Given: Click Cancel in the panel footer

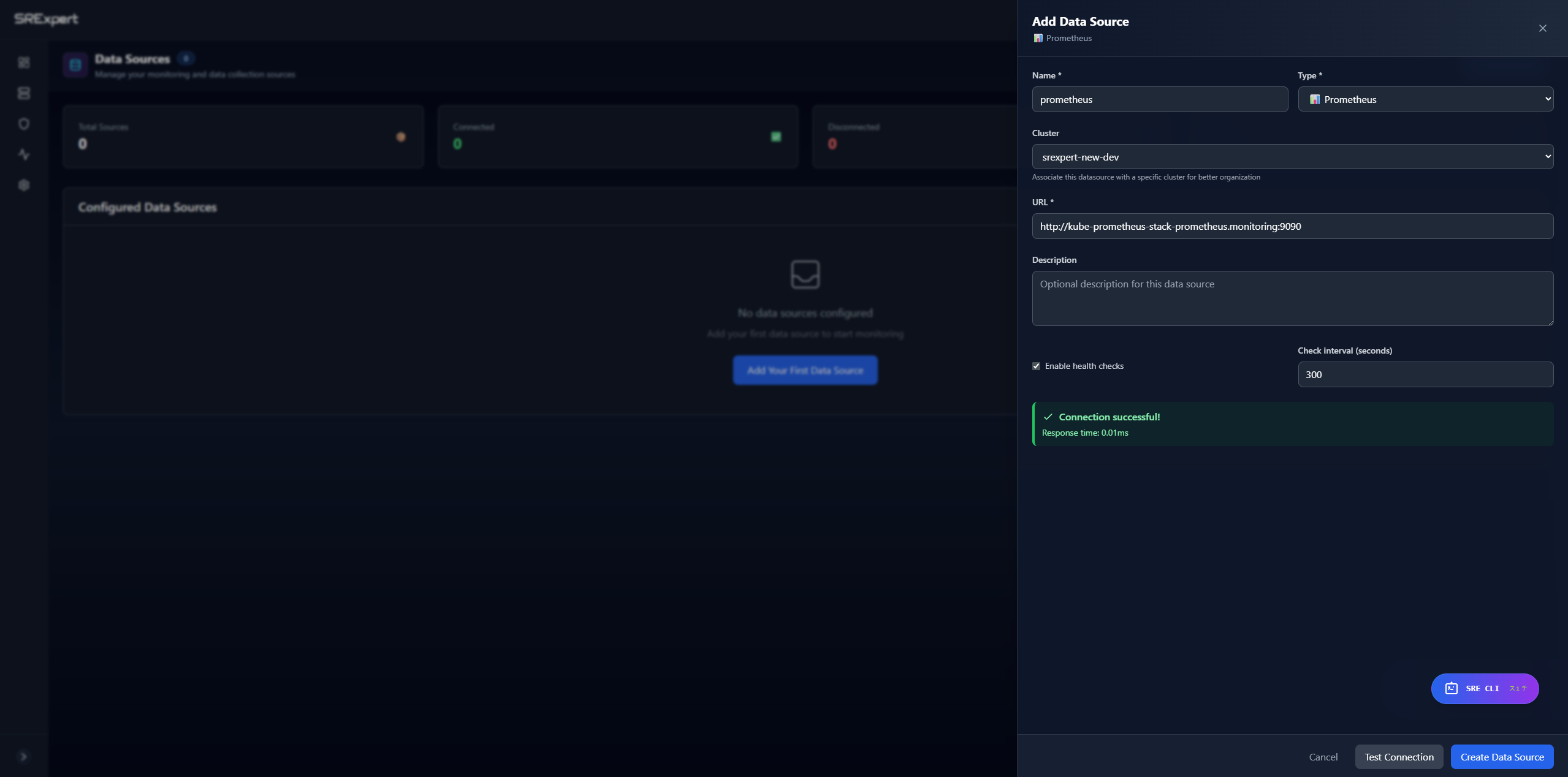Looking at the screenshot, I should click(x=1323, y=757).
